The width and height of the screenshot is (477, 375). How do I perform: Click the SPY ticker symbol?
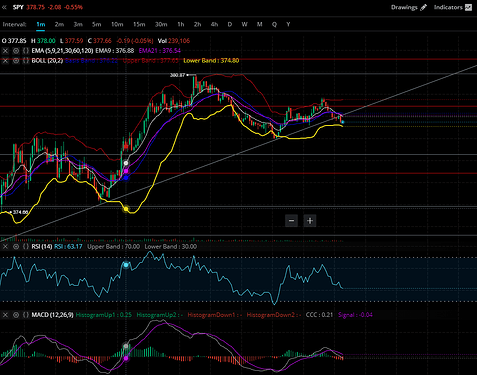[18, 7]
